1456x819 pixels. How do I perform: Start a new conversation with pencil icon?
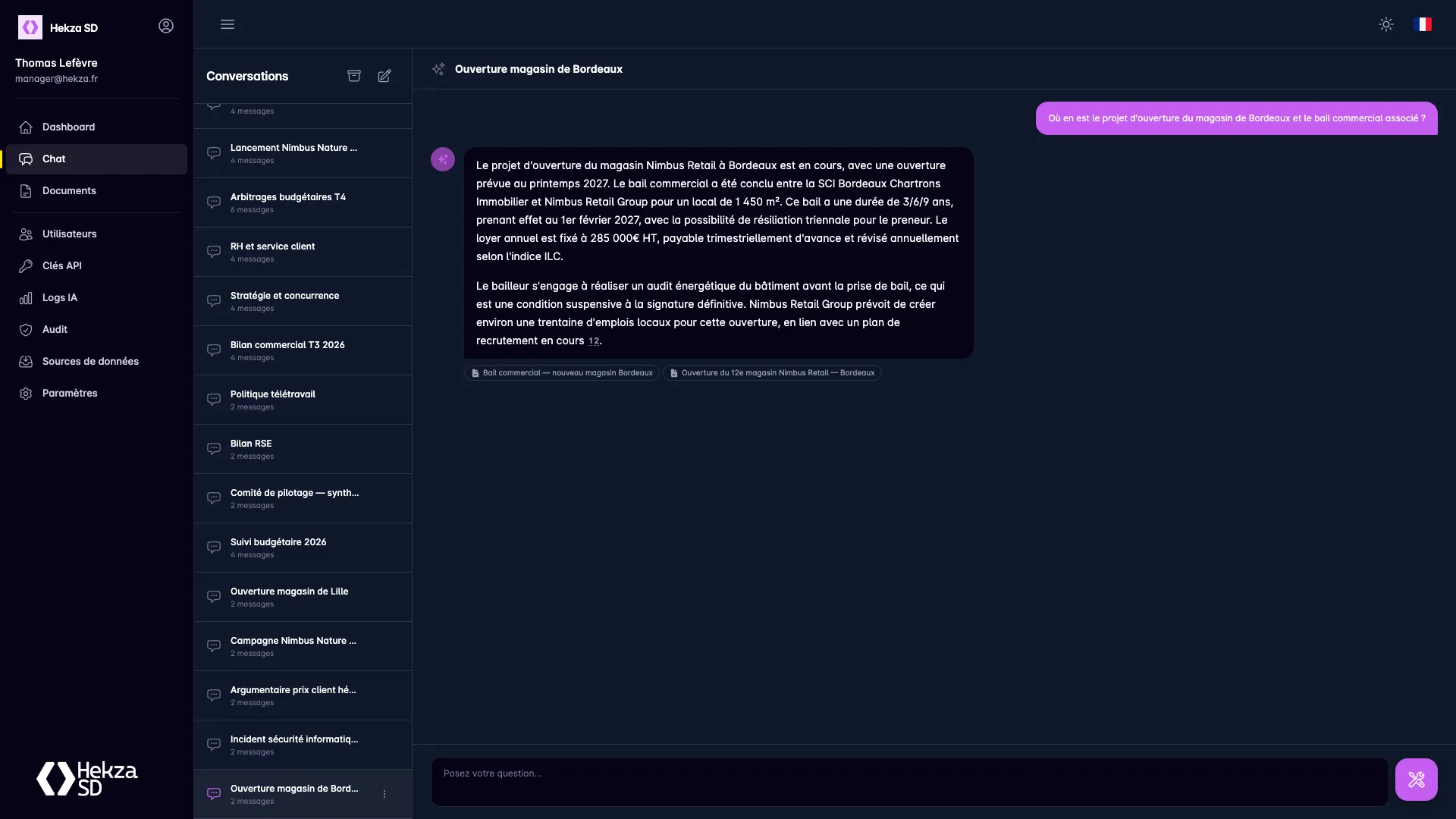[384, 76]
